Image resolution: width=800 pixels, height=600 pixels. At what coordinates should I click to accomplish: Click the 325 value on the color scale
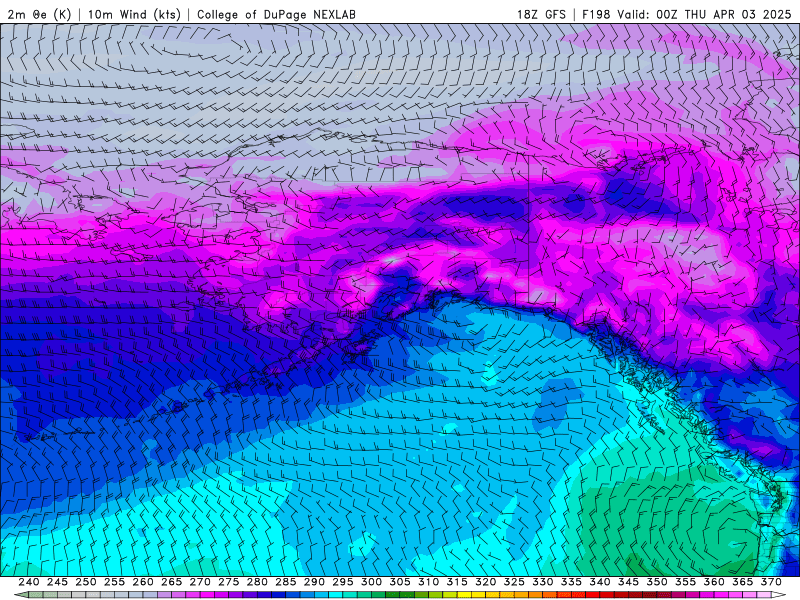514,582
